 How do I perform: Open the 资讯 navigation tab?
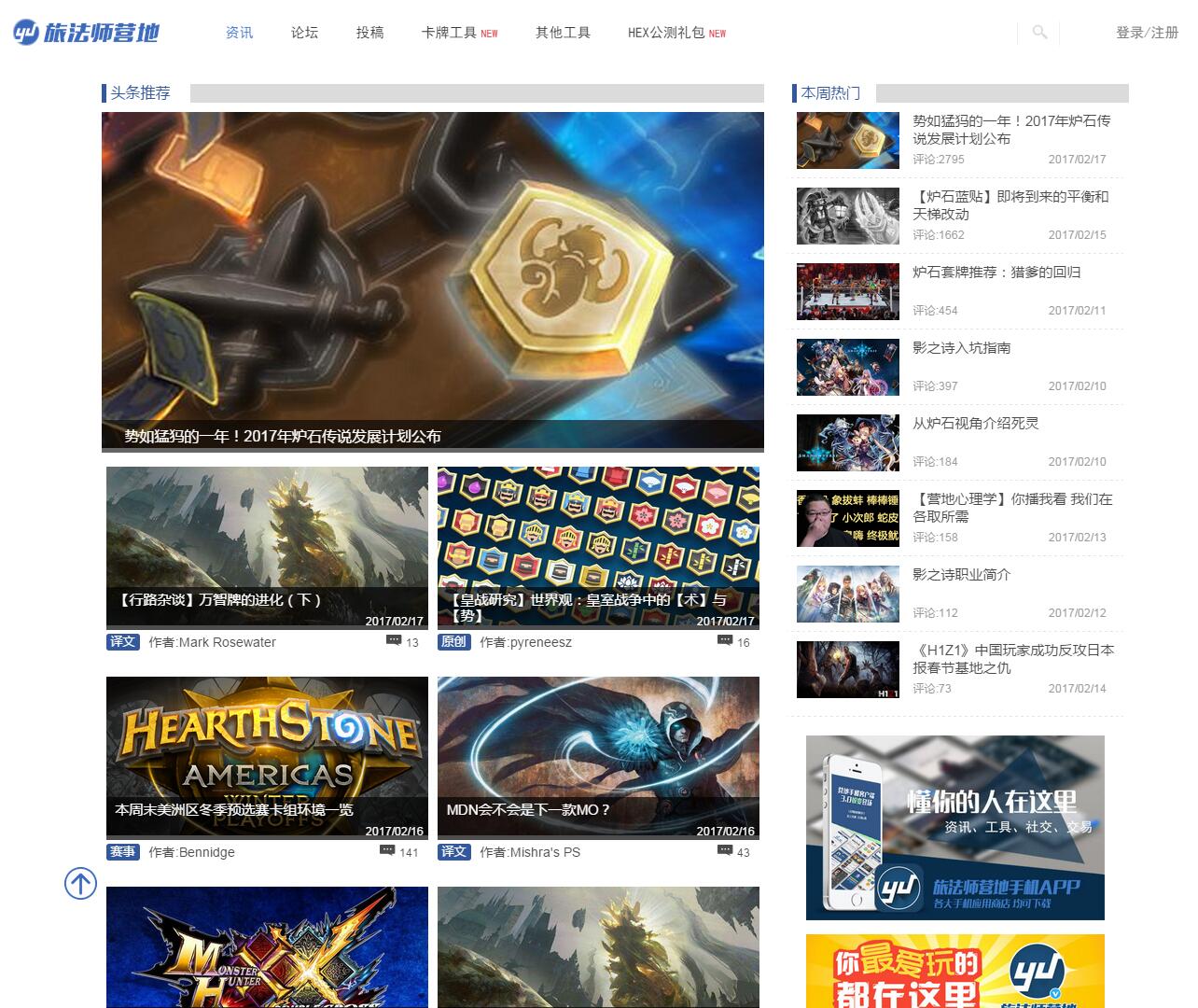click(x=240, y=33)
